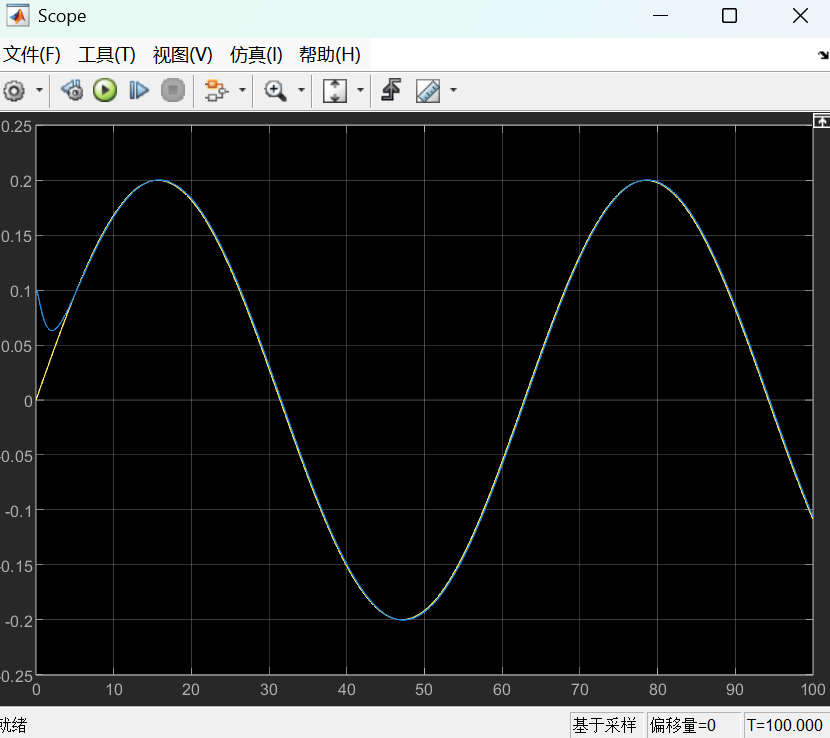Open the 视图(V) menu
830x738 pixels.
click(x=182, y=55)
